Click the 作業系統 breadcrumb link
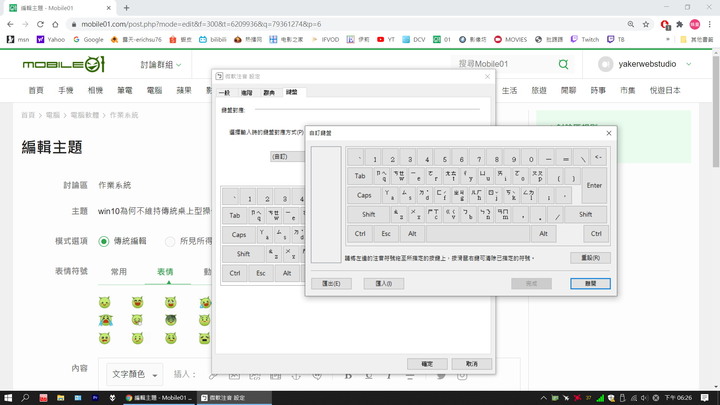 pos(124,115)
